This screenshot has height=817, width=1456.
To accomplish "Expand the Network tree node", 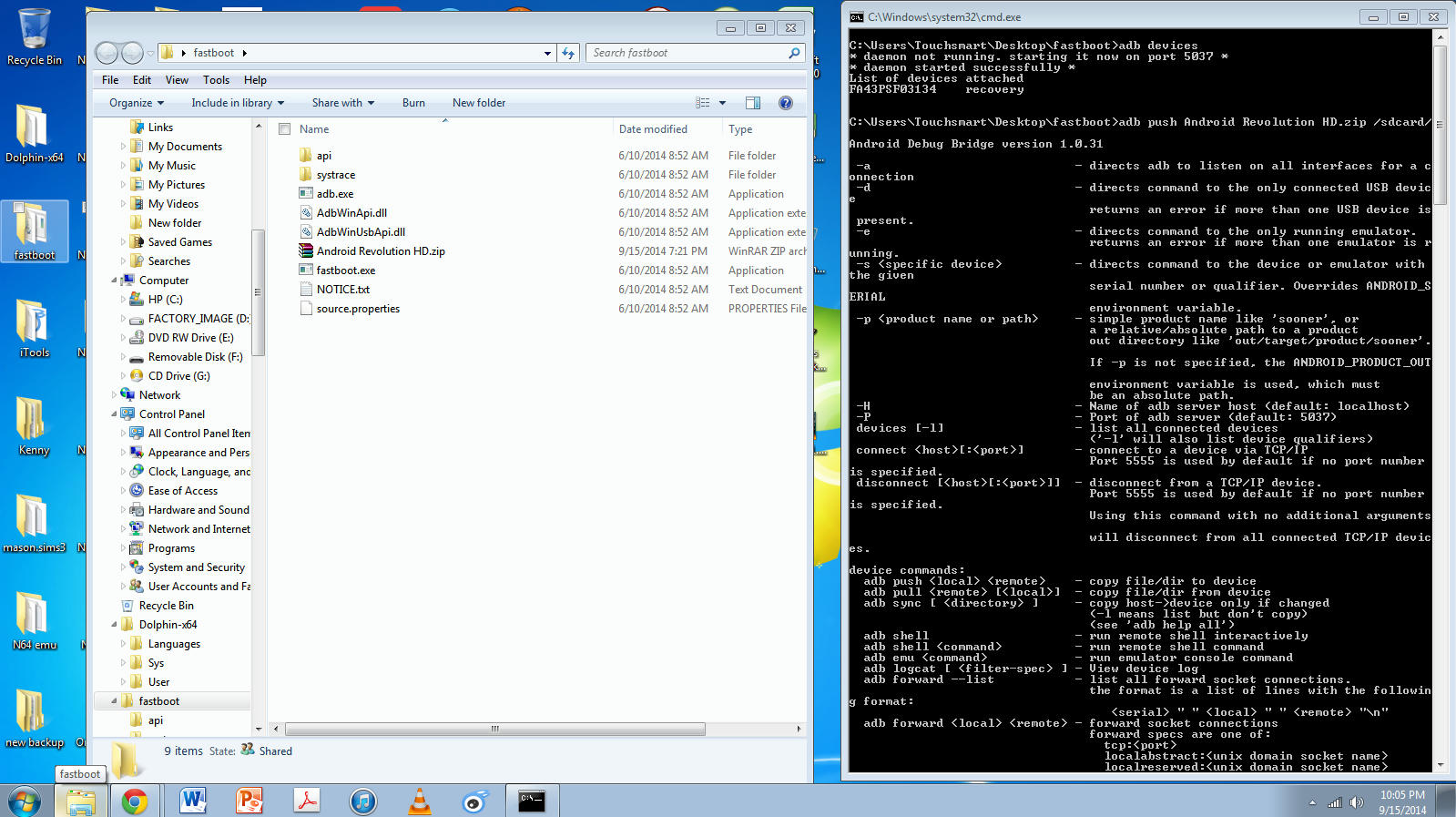I will click(x=115, y=395).
